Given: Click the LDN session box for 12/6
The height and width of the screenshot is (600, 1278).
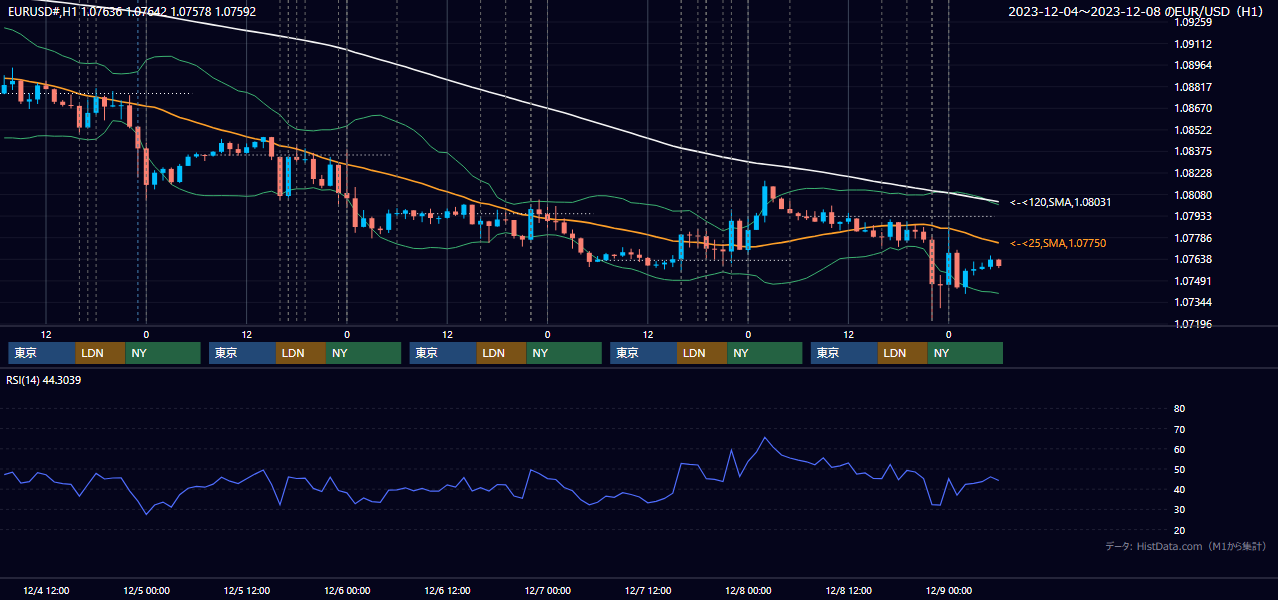Looking at the screenshot, I should click(502, 353).
